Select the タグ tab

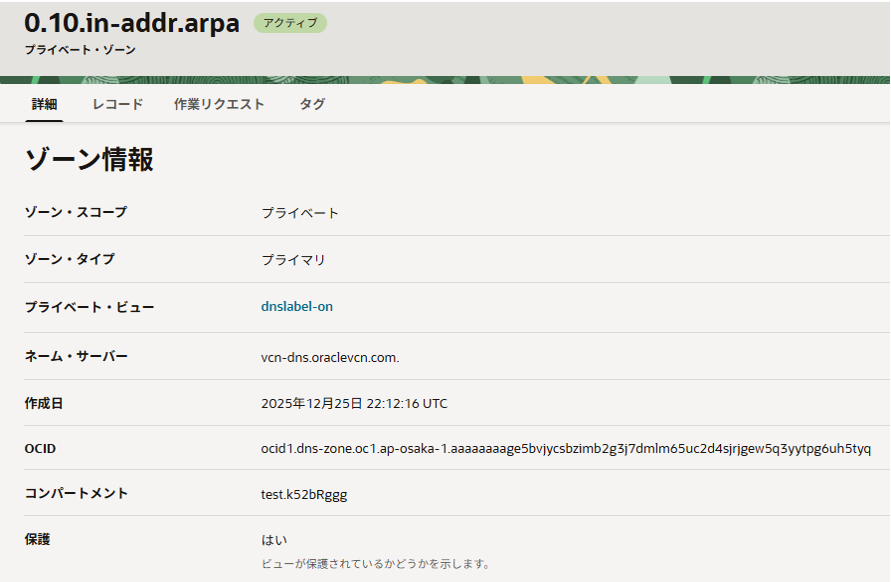point(312,104)
